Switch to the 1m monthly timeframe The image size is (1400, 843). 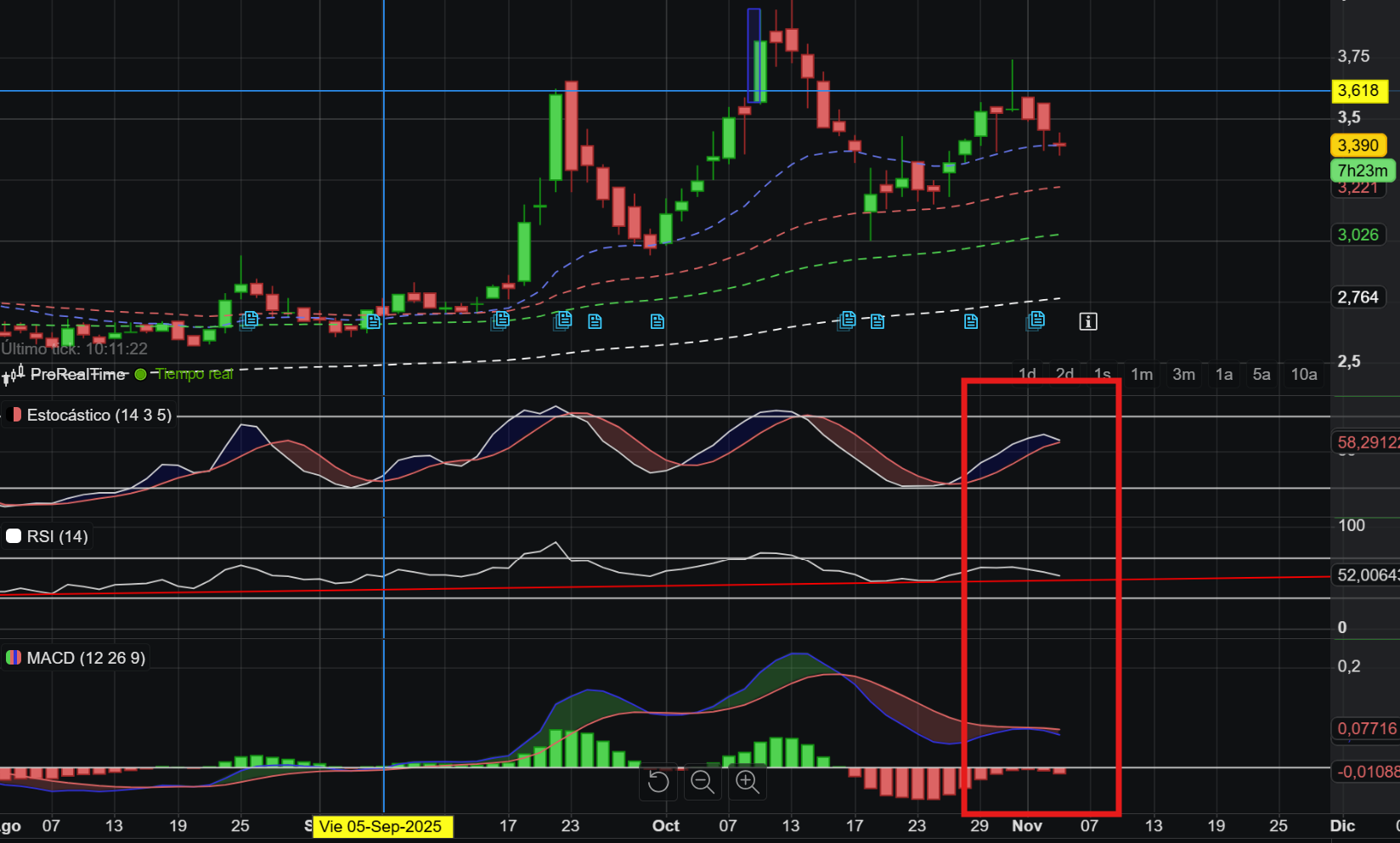point(1142,374)
